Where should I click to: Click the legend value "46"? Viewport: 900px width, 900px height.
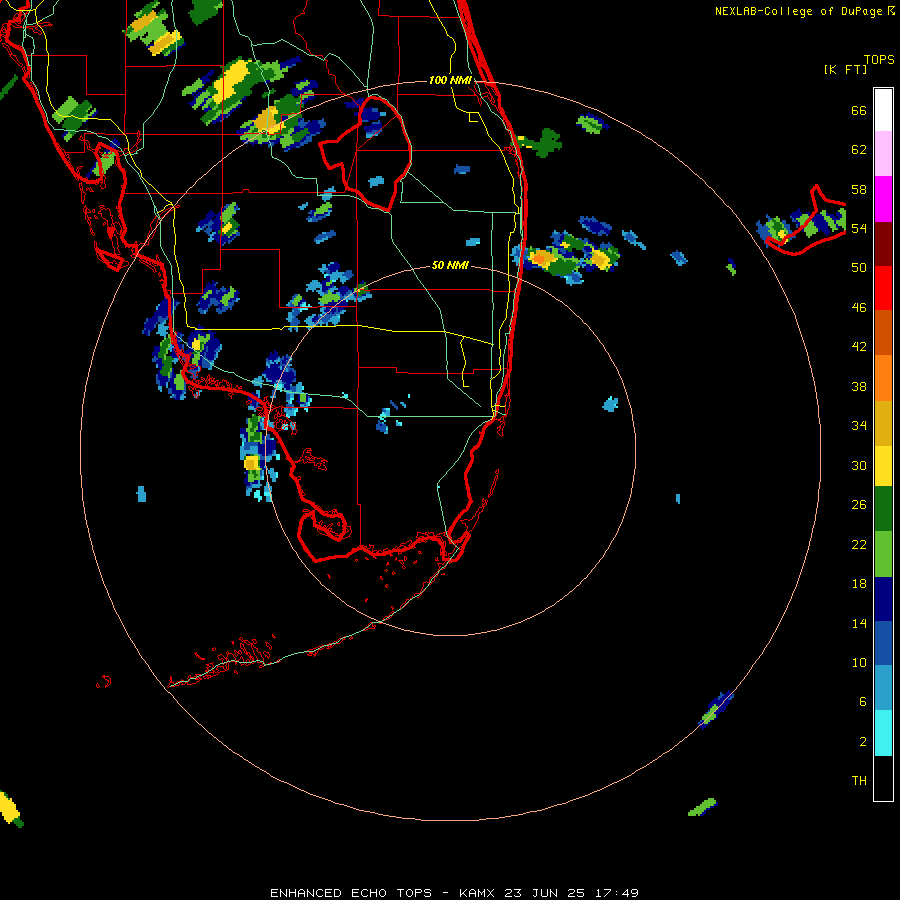coord(859,308)
